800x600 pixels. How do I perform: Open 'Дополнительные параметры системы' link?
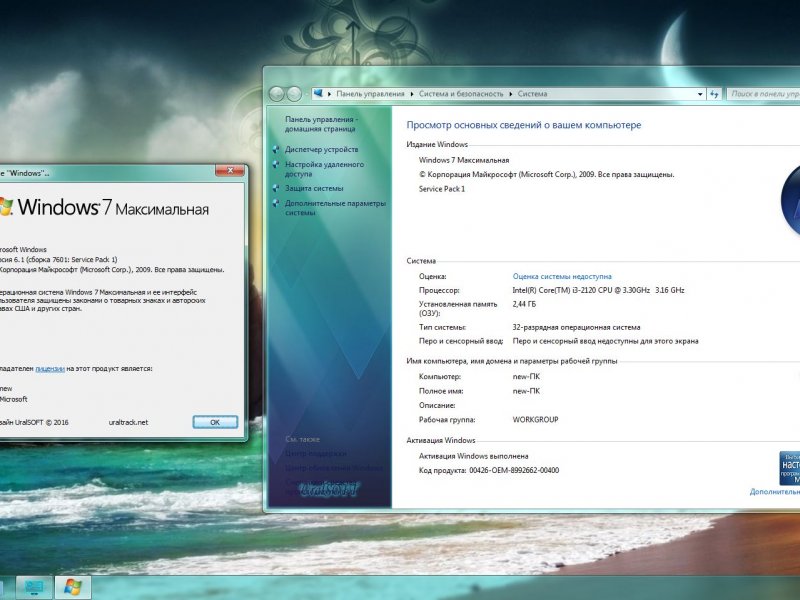[335, 208]
